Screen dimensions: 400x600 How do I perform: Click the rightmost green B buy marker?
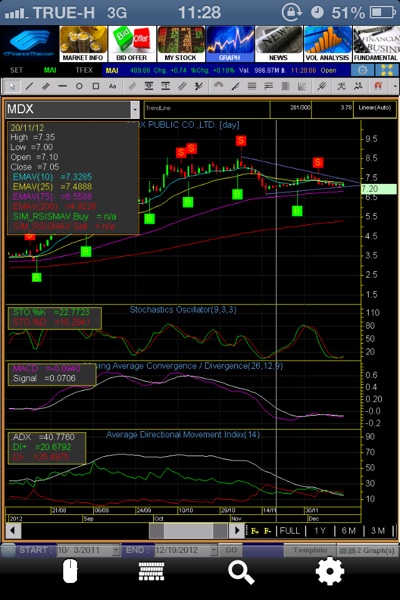[x=297, y=210]
